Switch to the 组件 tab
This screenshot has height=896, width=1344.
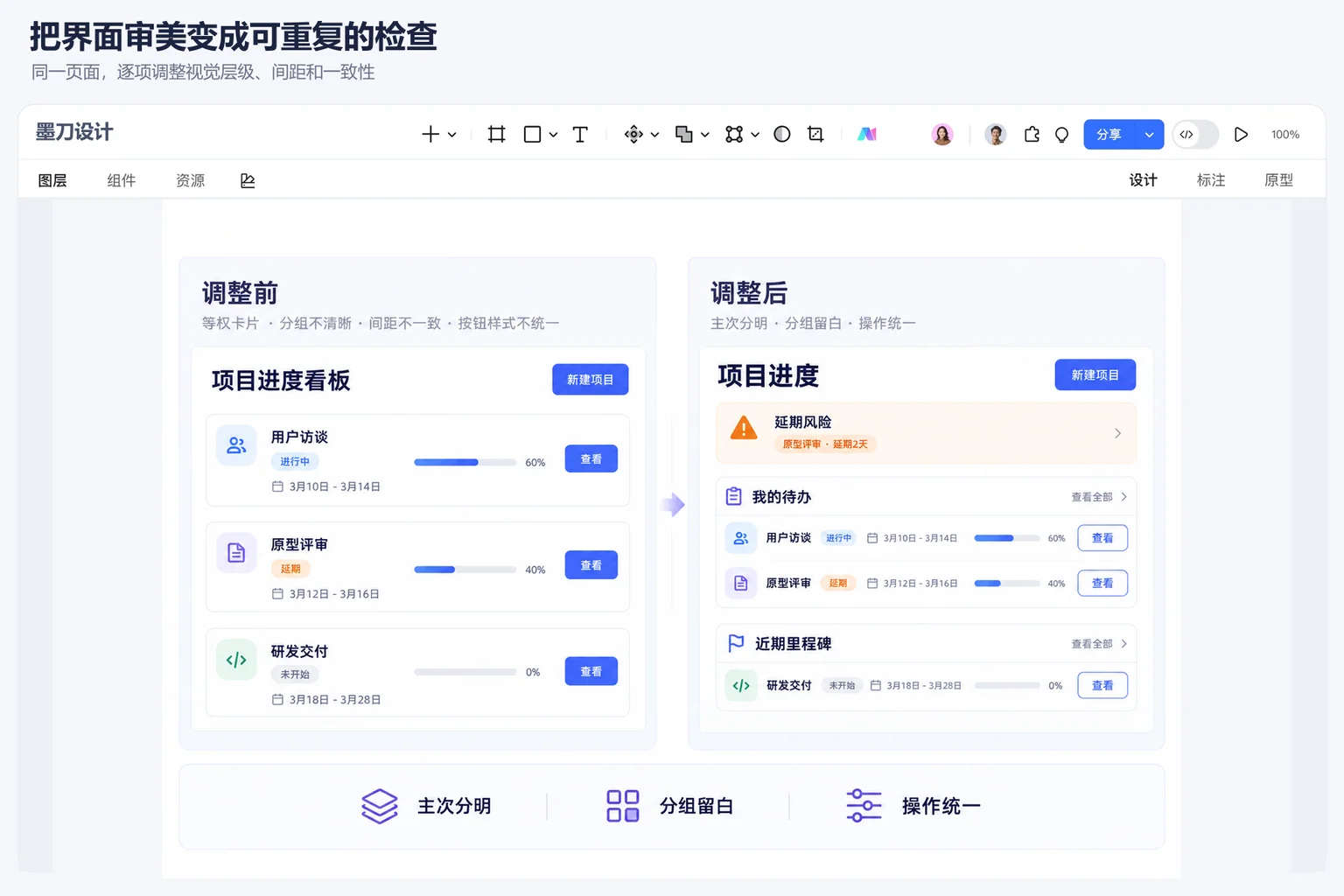[x=122, y=180]
